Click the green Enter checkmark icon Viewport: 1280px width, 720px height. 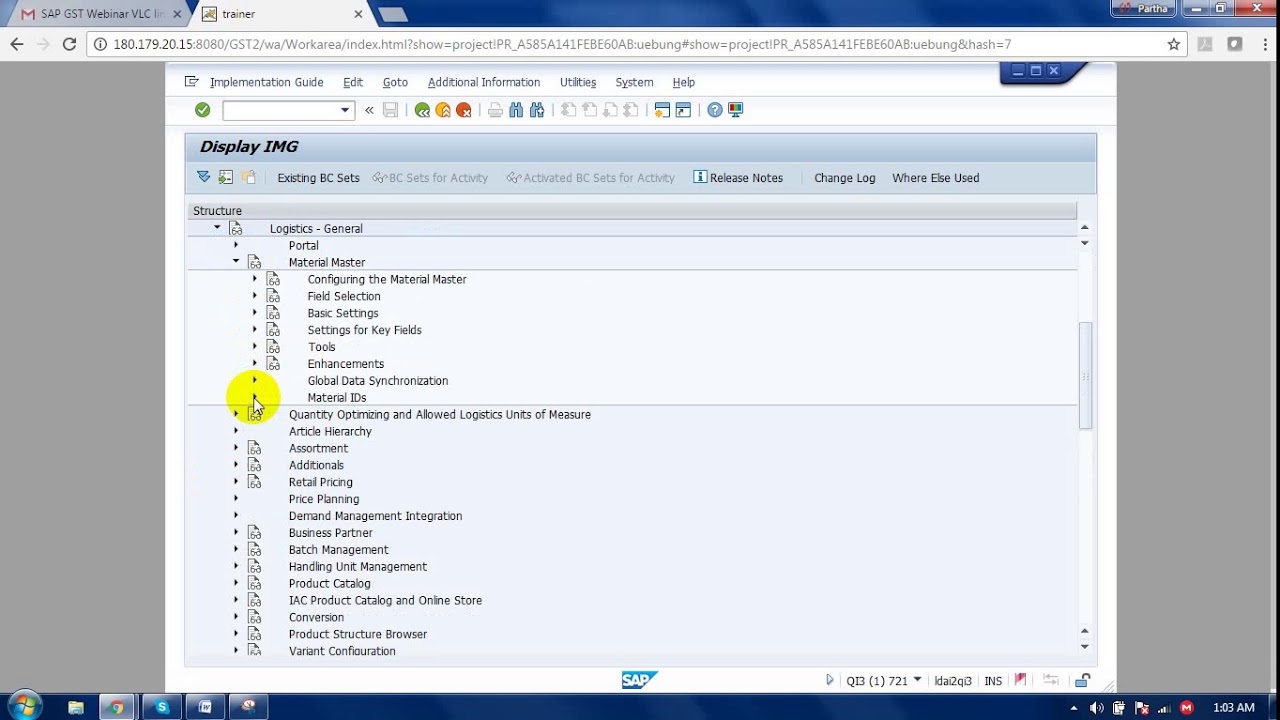[x=202, y=110]
